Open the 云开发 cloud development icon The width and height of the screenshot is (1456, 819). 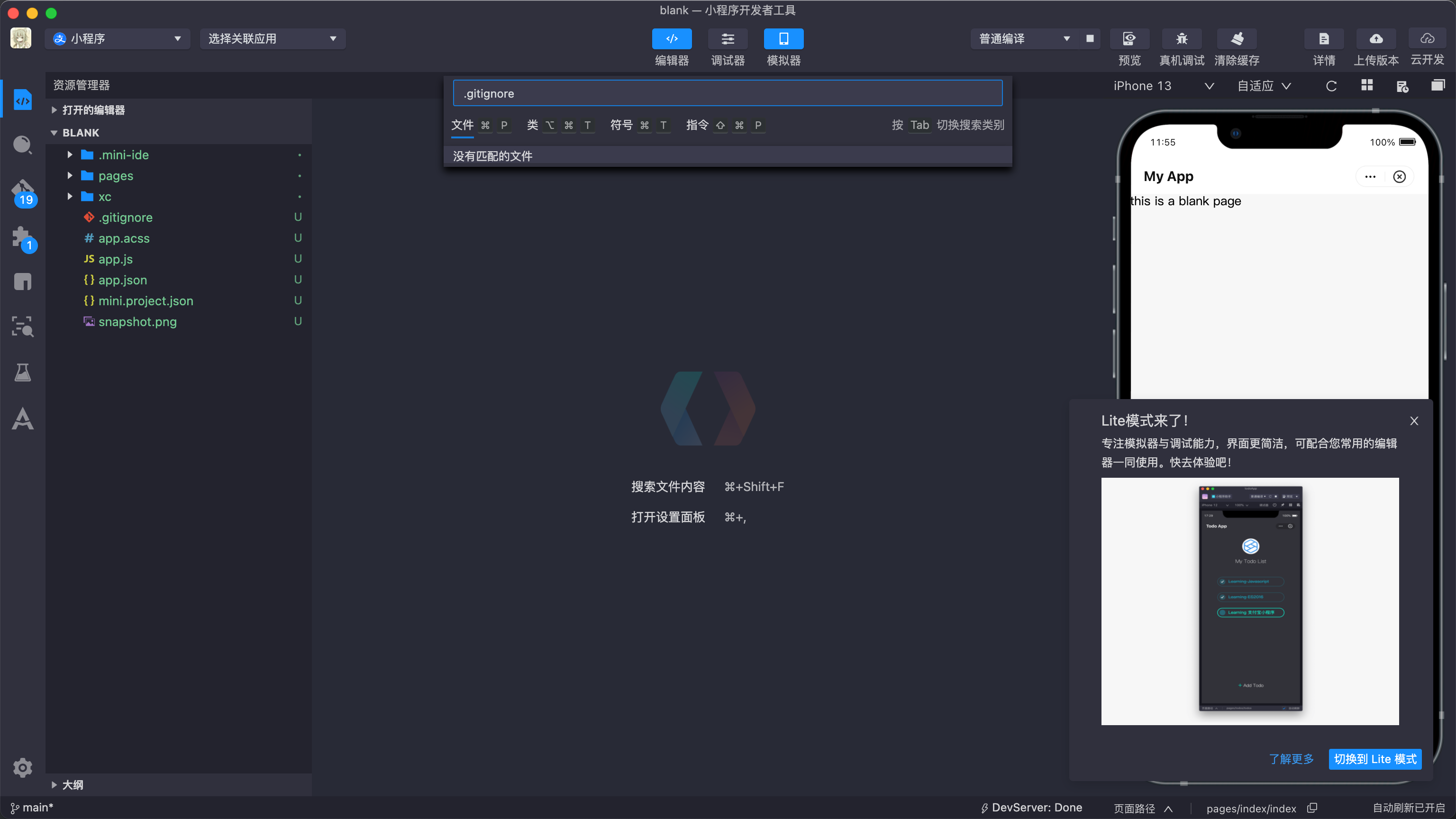point(1427,38)
